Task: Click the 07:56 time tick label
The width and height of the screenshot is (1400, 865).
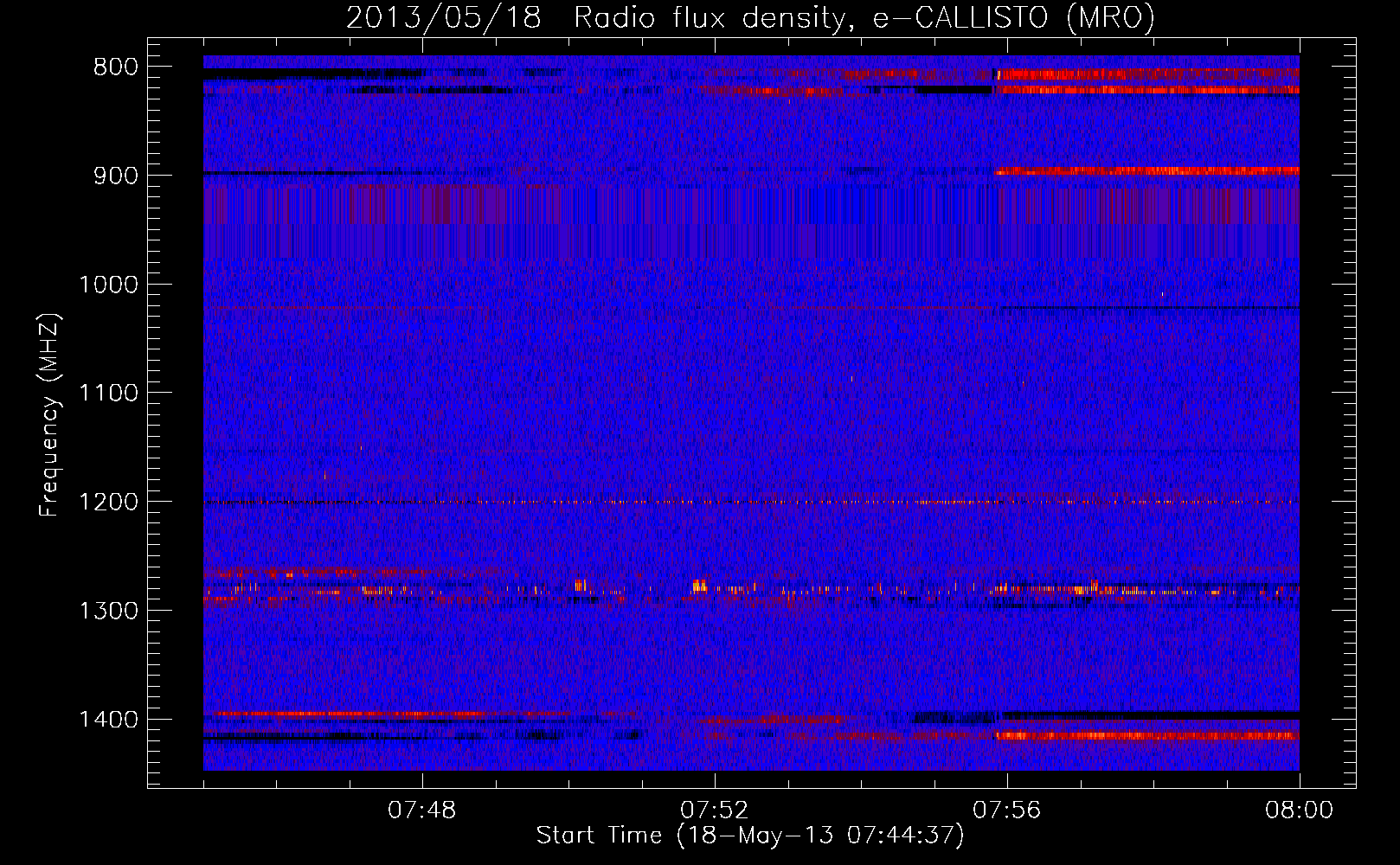Action: click(1007, 811)
